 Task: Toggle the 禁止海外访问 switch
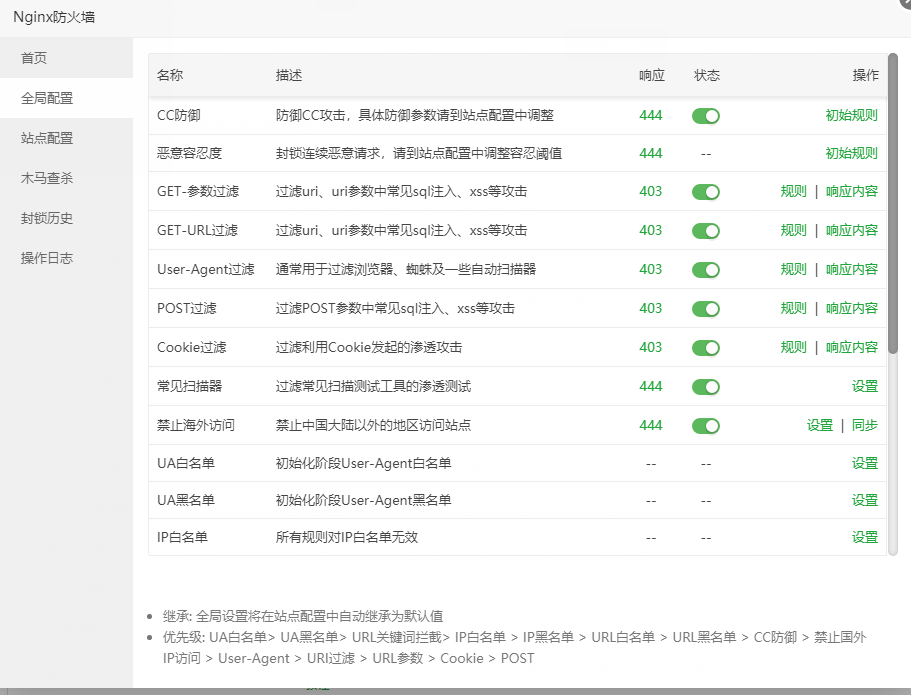706,425
